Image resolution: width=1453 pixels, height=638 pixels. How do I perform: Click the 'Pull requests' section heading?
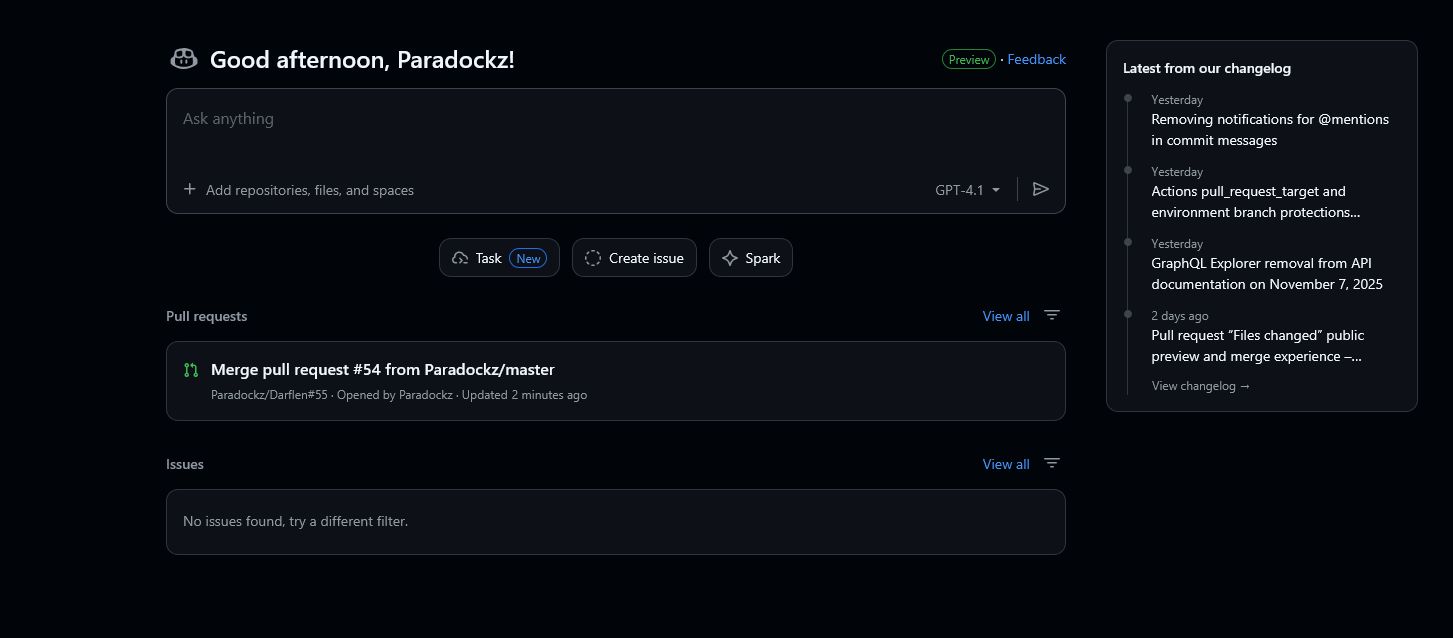206,316
